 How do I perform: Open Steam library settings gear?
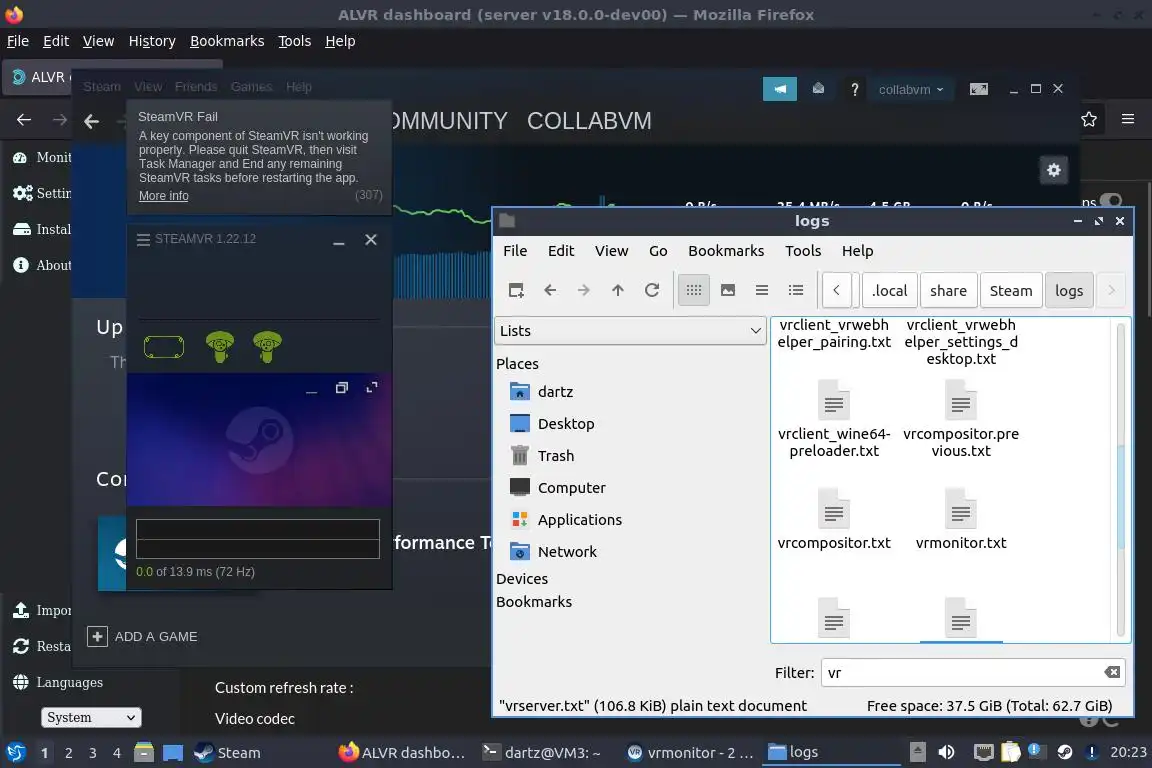click(1054, 171)
